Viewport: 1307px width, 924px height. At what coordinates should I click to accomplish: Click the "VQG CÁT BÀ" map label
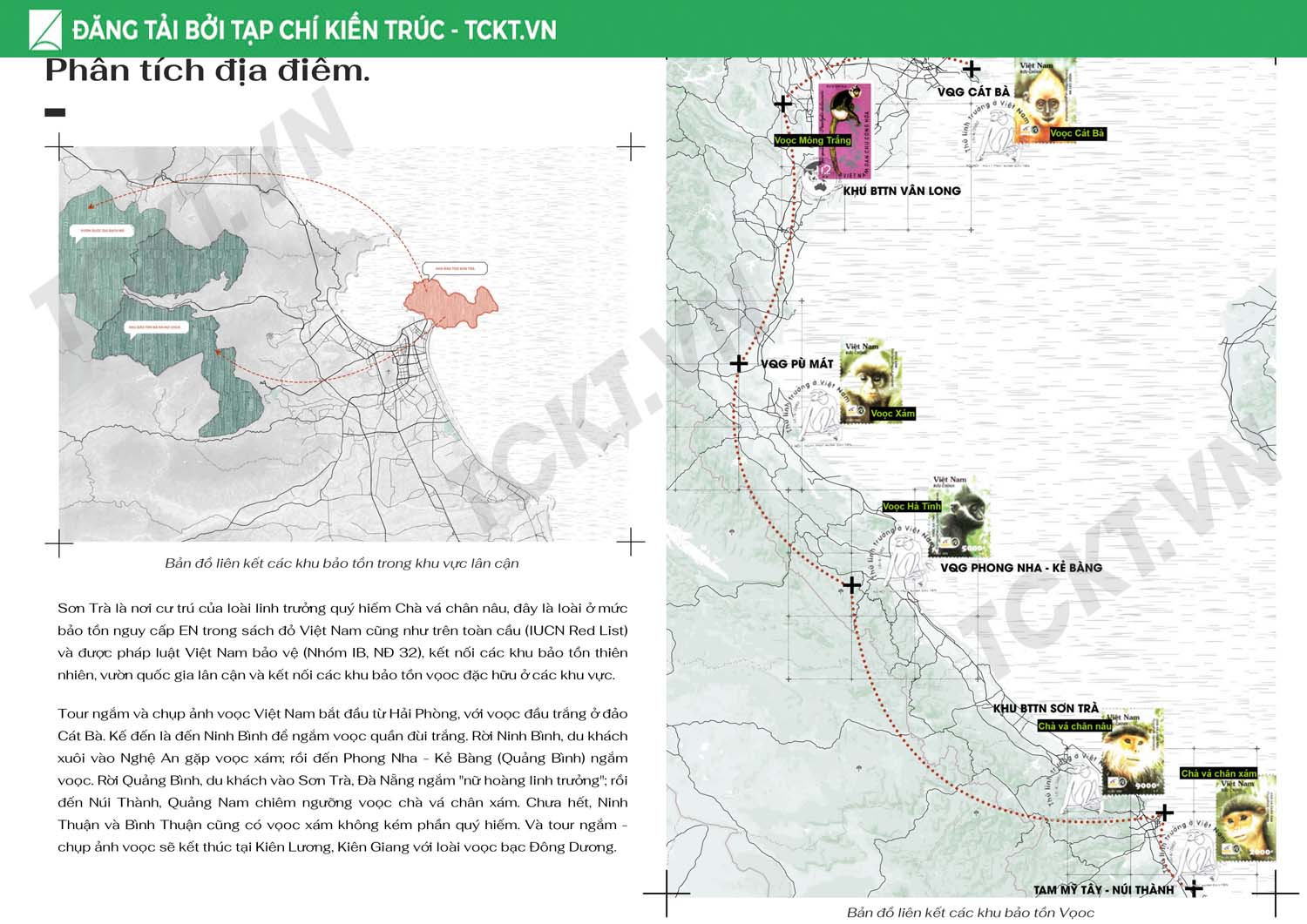point(973,91)
